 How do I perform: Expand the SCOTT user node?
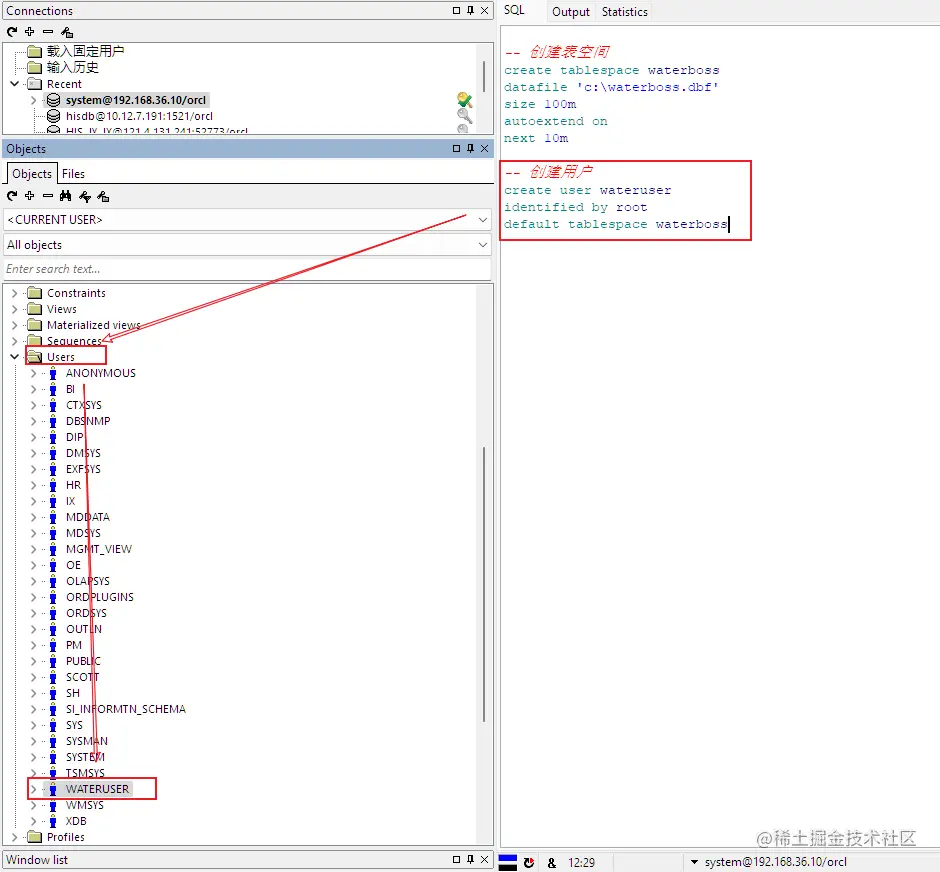(x=34, y=677)
